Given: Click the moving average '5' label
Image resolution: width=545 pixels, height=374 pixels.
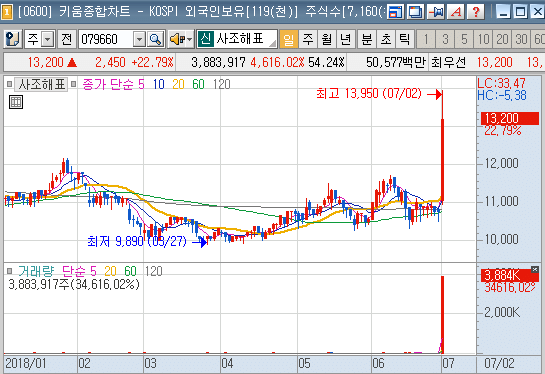Looking at the screenshot, I should (x=141, y=84).
